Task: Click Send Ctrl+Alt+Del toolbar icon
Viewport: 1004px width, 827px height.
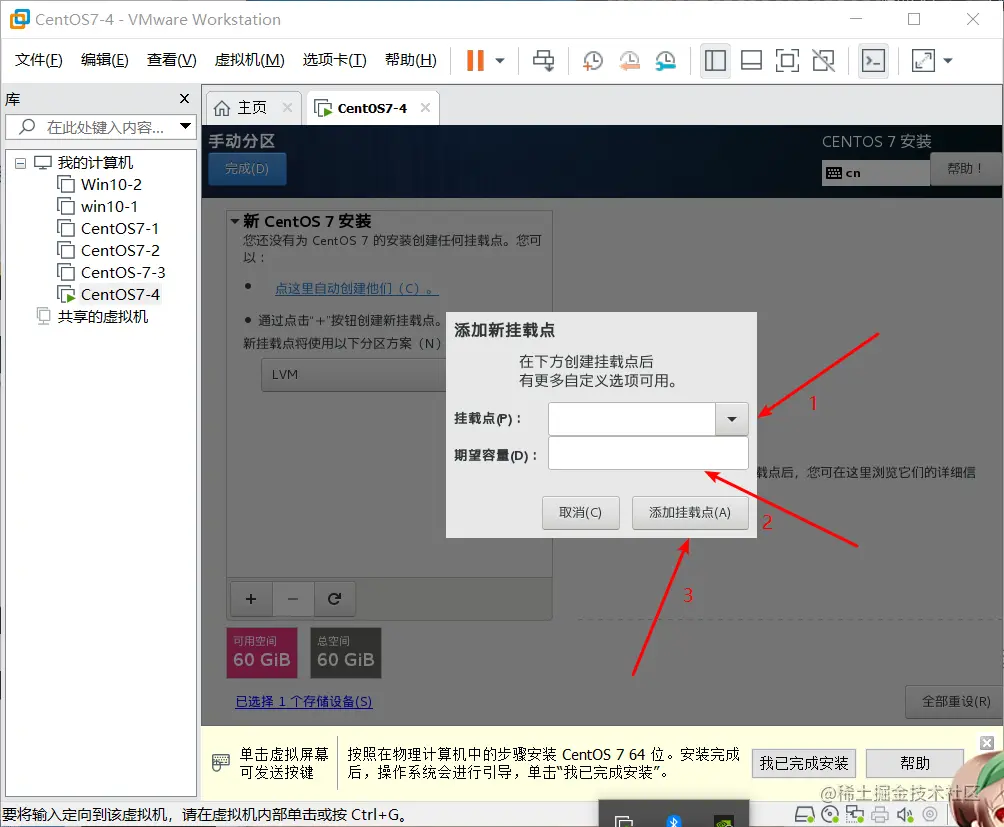Action: (544, 61)
